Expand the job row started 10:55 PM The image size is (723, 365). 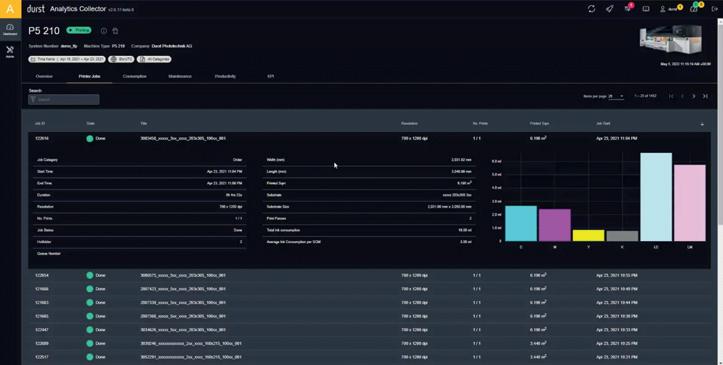tap(369, 275)
